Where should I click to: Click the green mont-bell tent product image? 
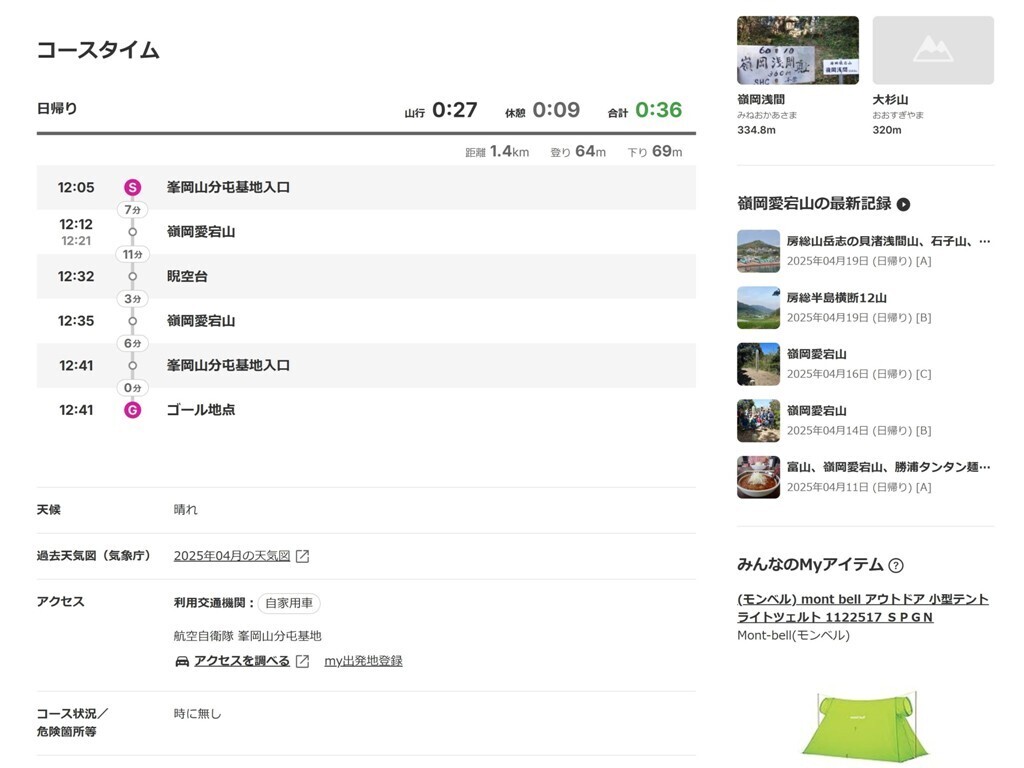point(865,726)
